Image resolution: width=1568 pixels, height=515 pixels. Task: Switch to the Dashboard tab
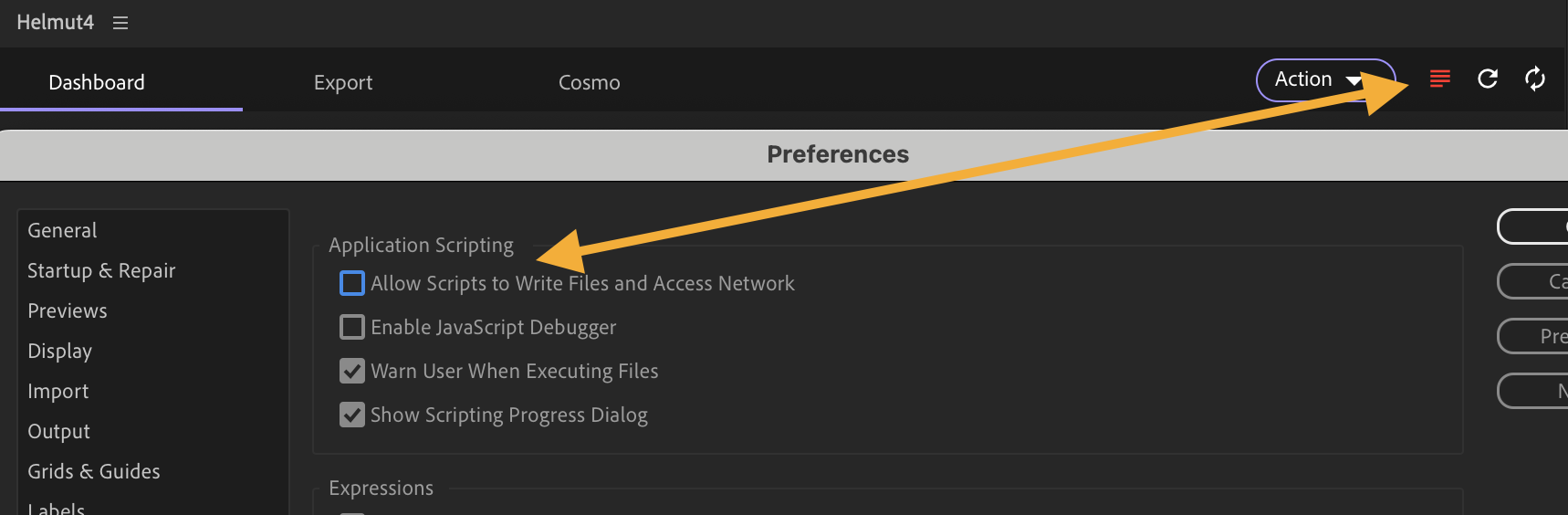coord(97,82)
